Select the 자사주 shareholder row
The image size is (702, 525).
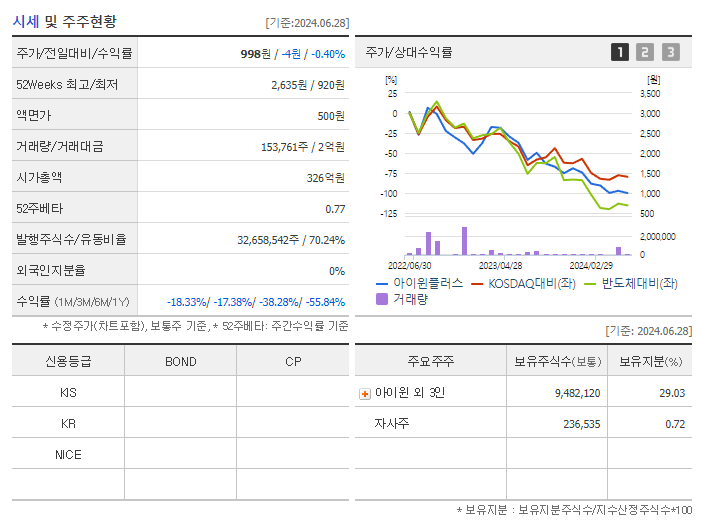click(523, 423)
